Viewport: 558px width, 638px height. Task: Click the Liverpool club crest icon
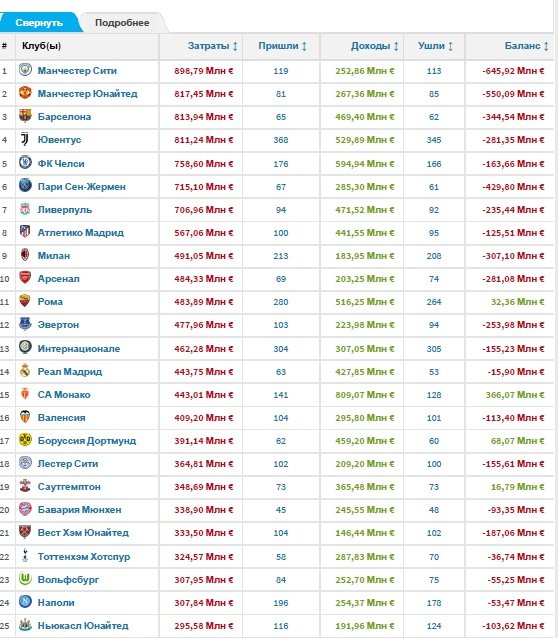tap(25, 209)
